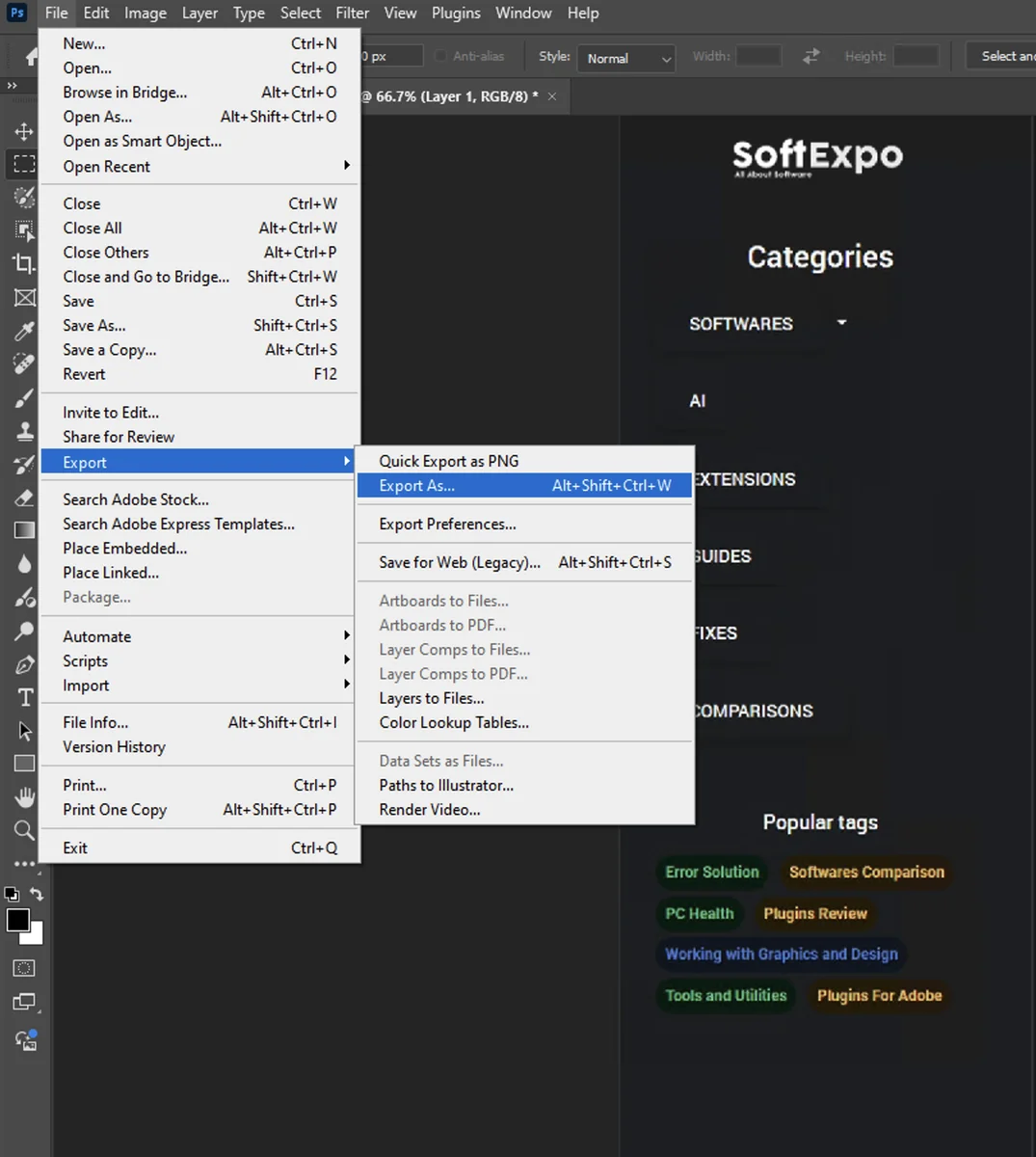Open the Image menu
1036x1157 pixels.
tap(145, 13)
